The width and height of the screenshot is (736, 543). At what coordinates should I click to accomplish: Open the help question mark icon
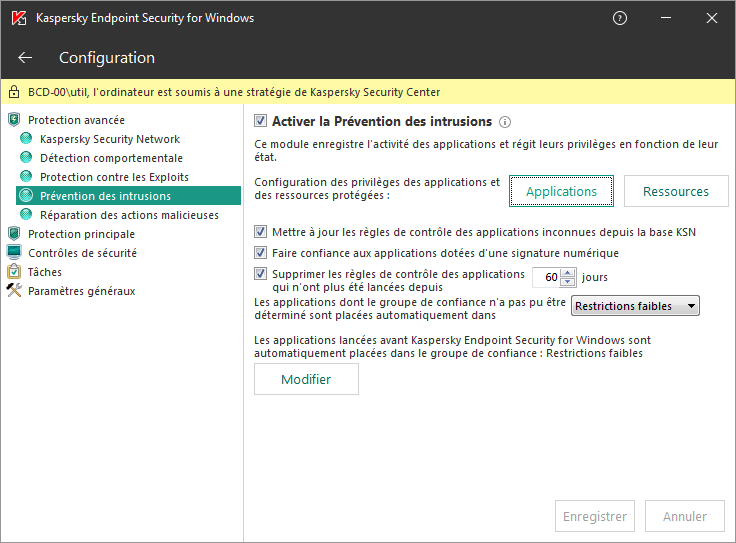pos(620,18)
